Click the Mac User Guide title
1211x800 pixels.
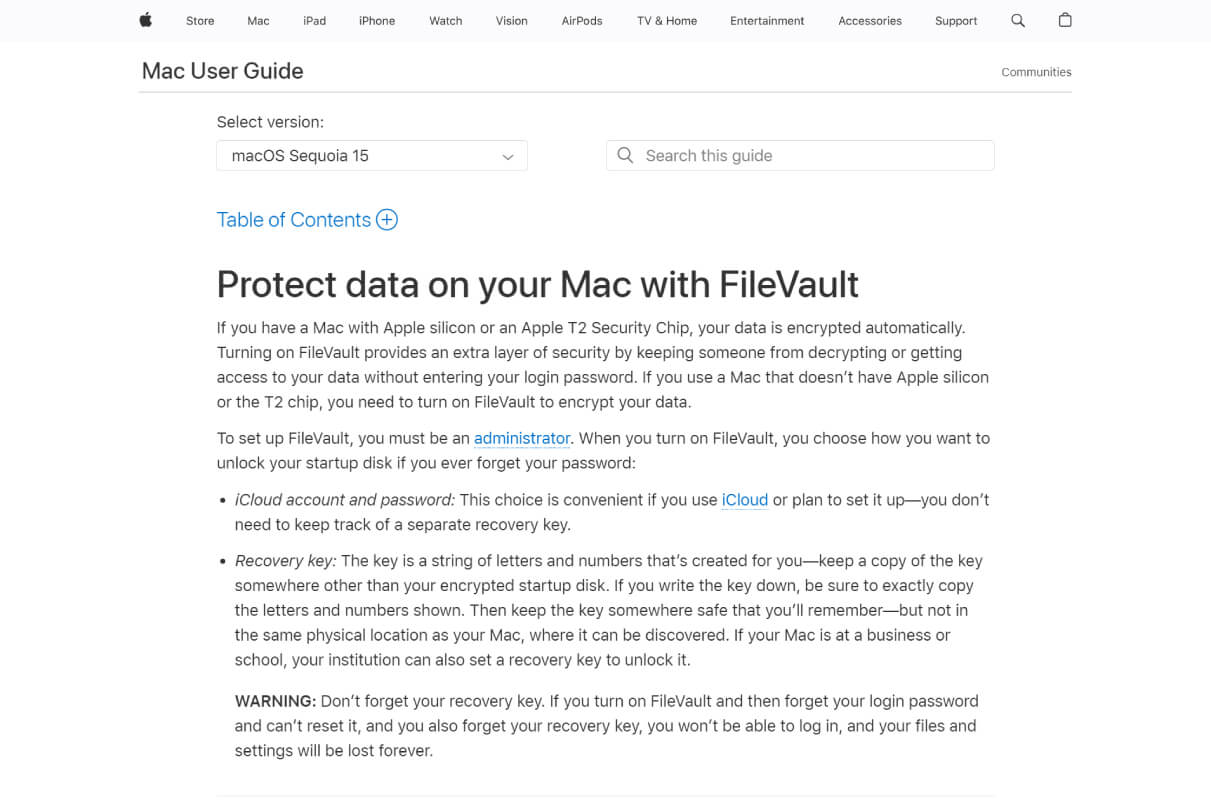pyautogui.click(x=222, y=71)
